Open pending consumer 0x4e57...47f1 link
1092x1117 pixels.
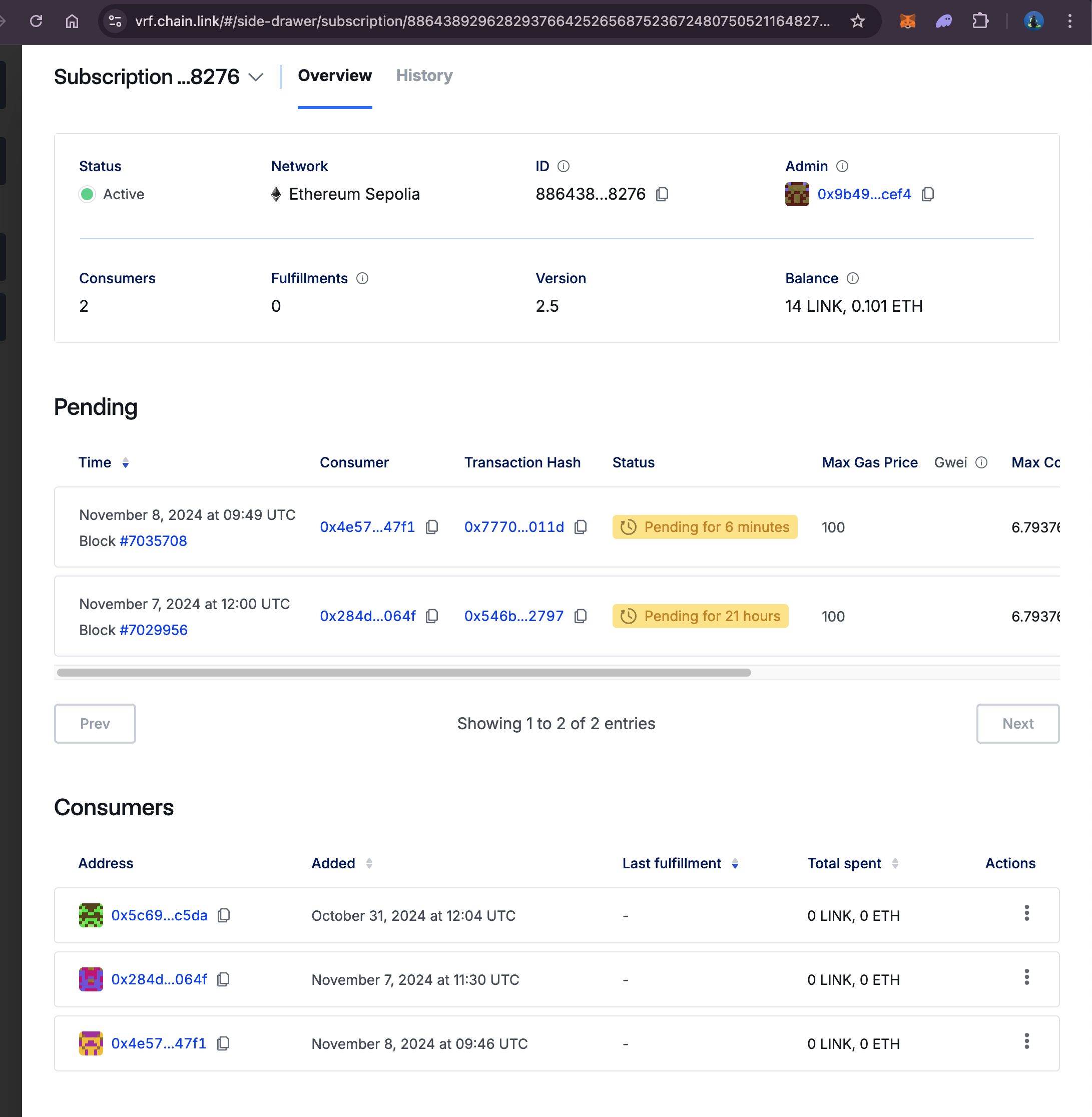[x=367, y=527]
